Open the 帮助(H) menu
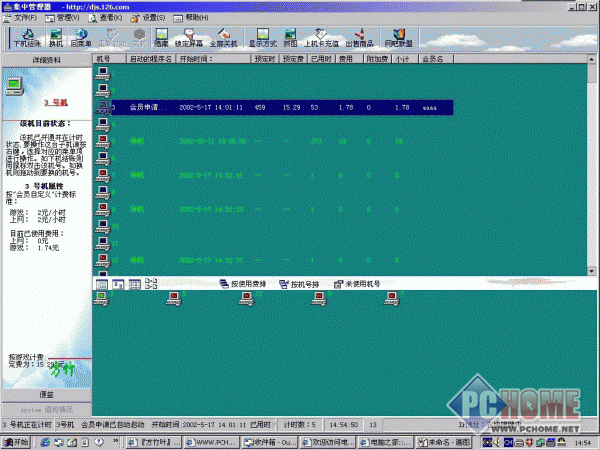Viewport: 600px width, 450px height. 191,18
